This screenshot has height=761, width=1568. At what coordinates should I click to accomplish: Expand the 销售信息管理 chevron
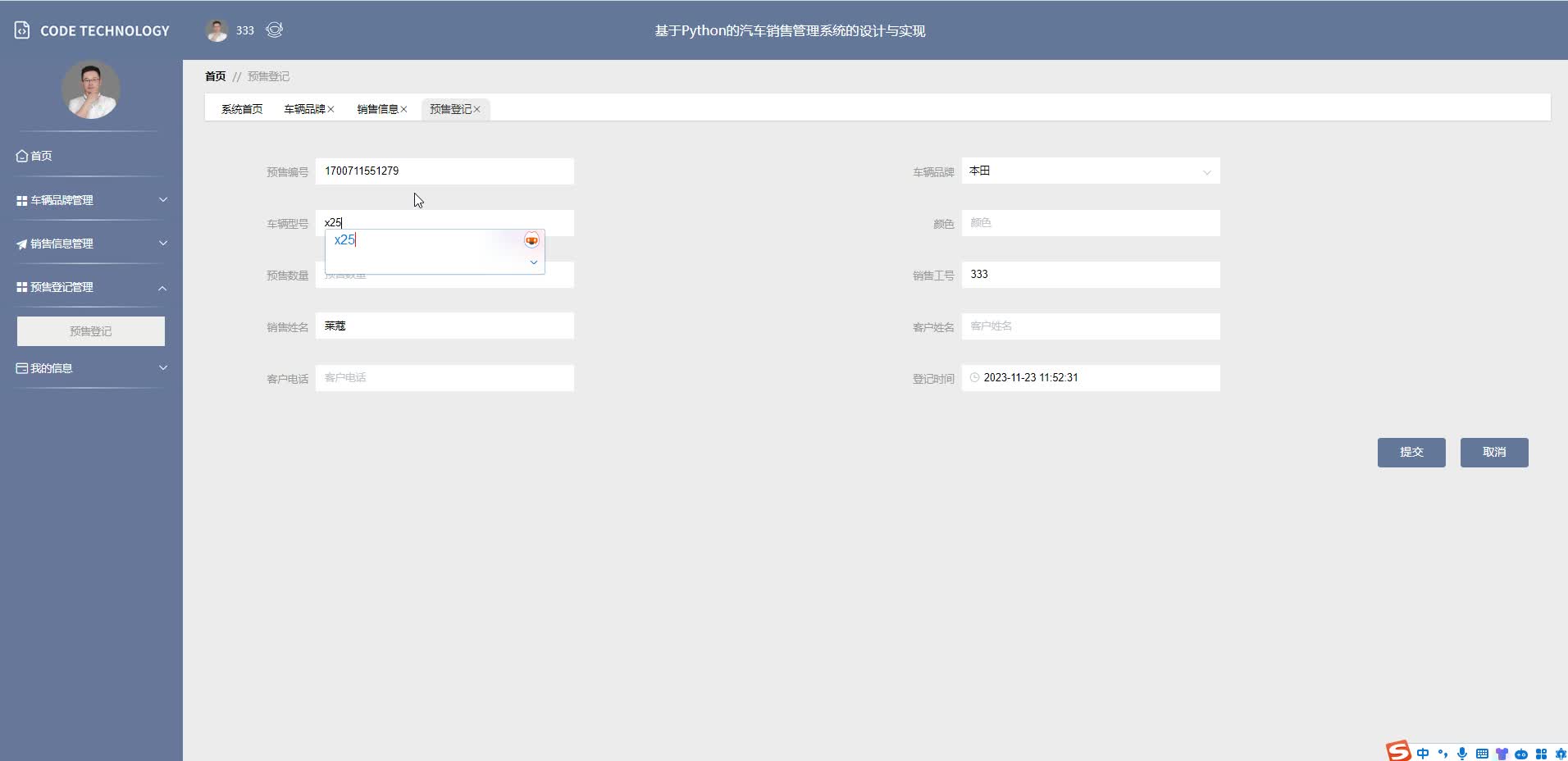pyautogui.click(x=163, y=243)
